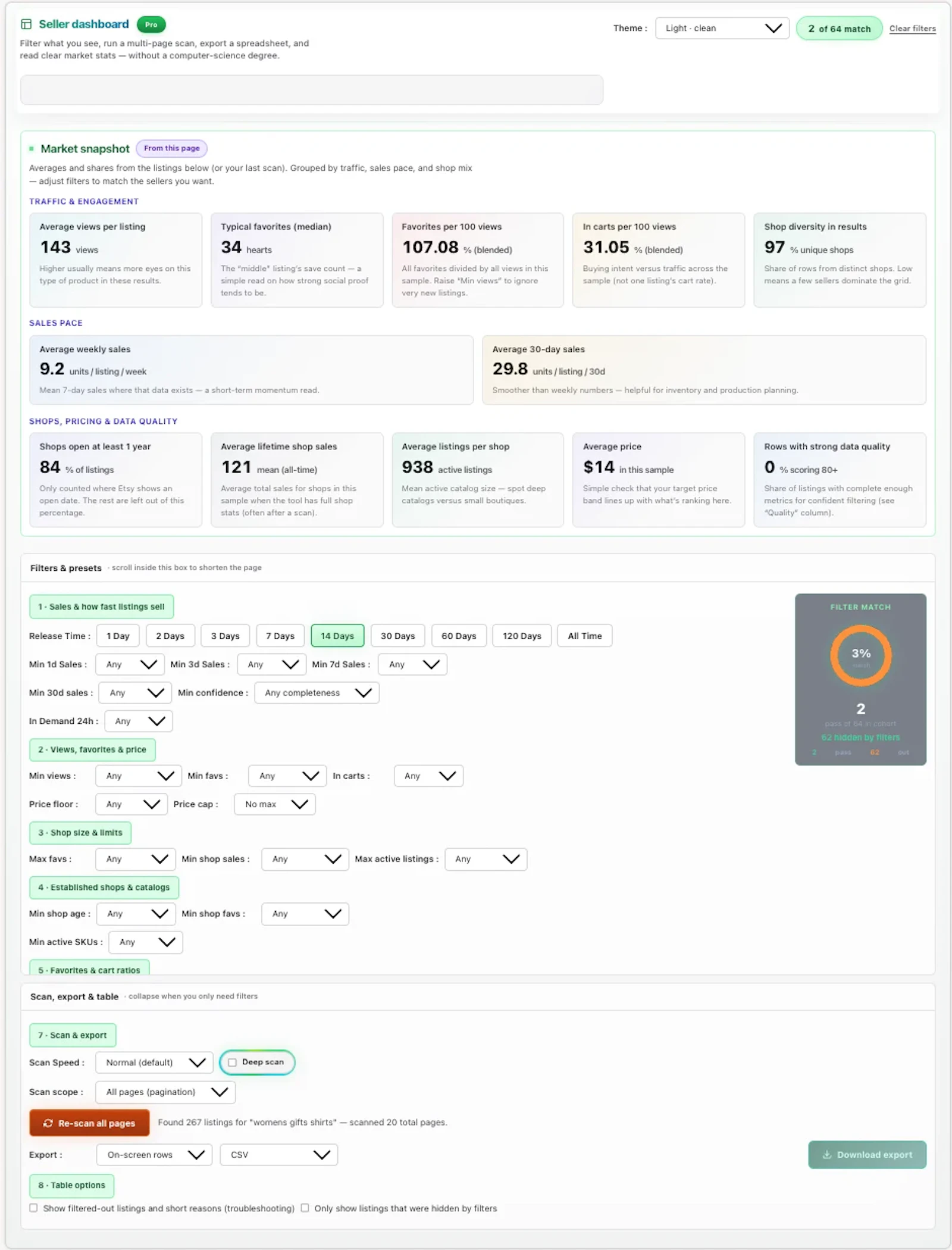Image resolution: width=952 pixels, height=1250 pixels.
Task: Click the Average 30-day sales card
Action: pos(704,370)
